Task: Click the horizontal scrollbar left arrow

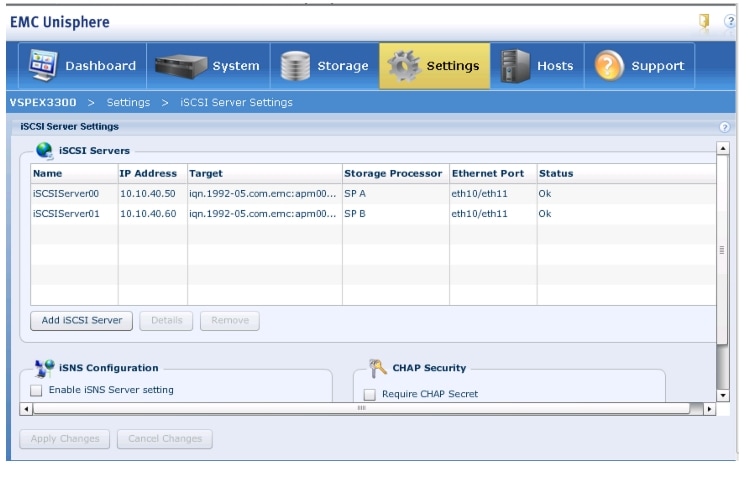Action: tap(26, 409)
